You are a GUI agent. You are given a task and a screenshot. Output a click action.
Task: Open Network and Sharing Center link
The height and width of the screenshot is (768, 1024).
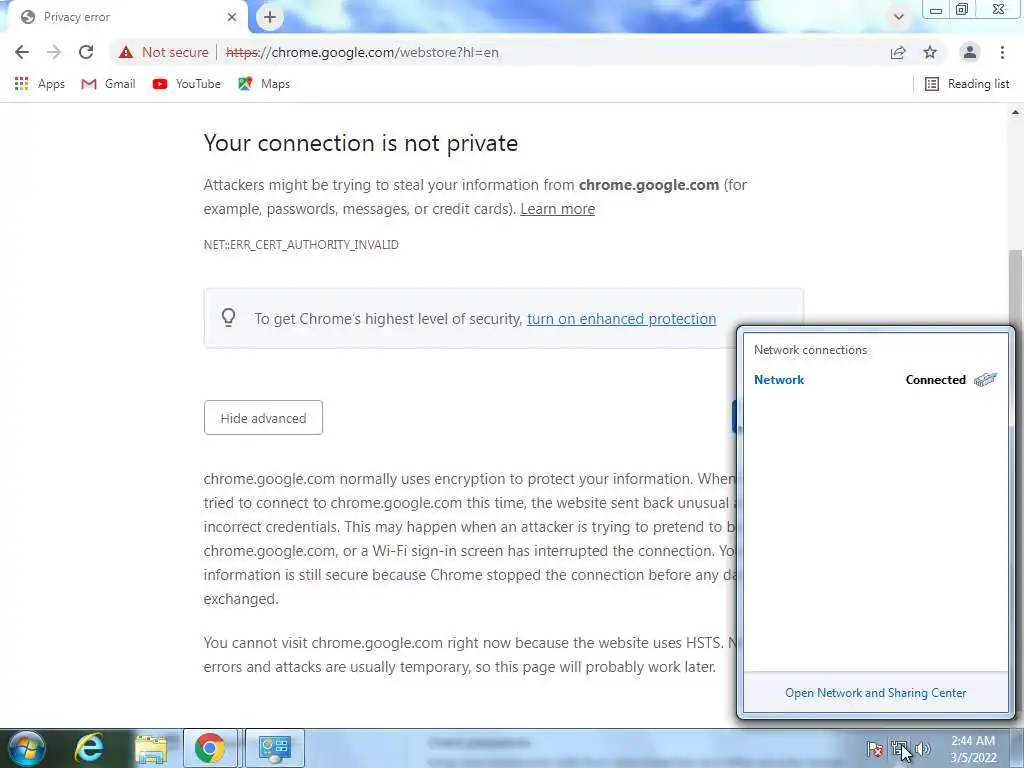875,693
